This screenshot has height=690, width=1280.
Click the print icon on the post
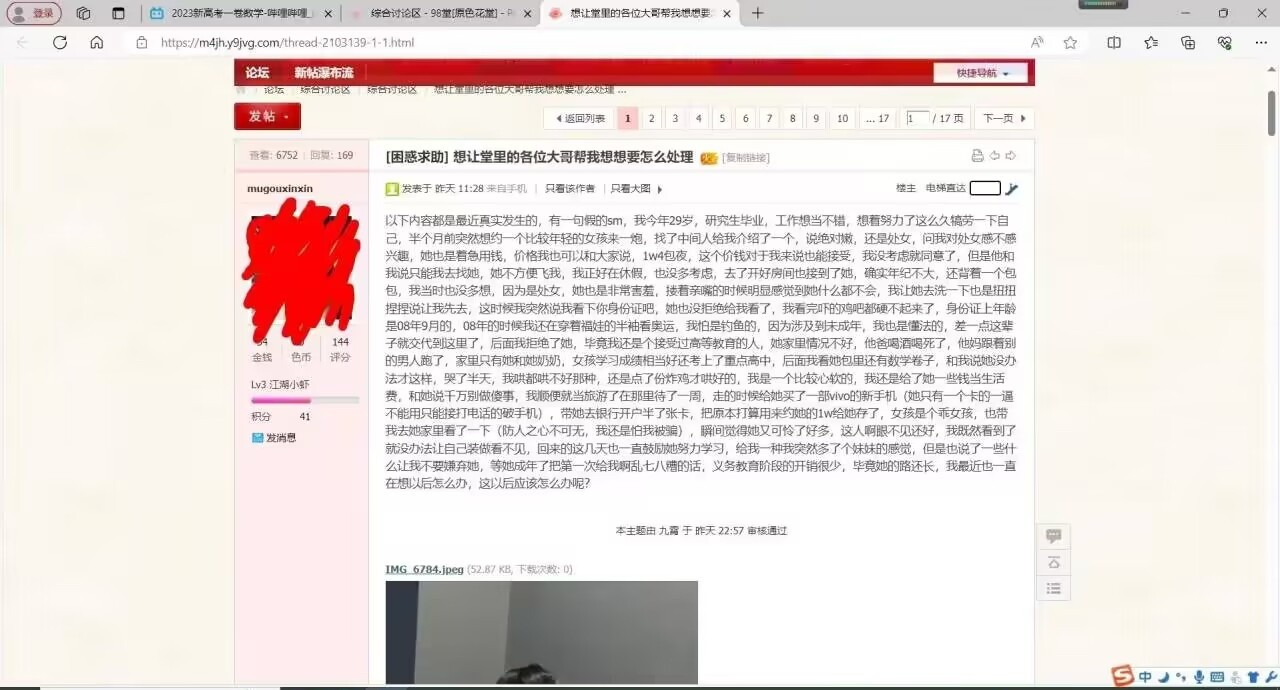click(977, 157)
